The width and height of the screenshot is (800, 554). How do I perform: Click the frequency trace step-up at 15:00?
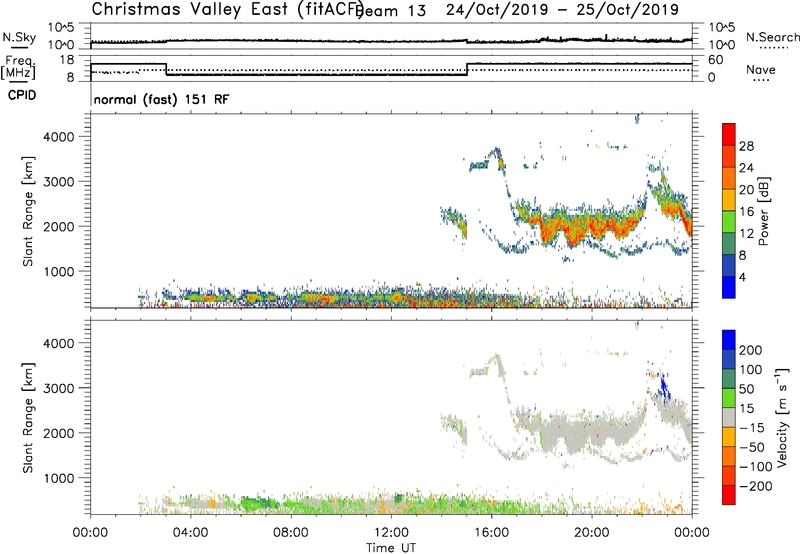(467, 69)
